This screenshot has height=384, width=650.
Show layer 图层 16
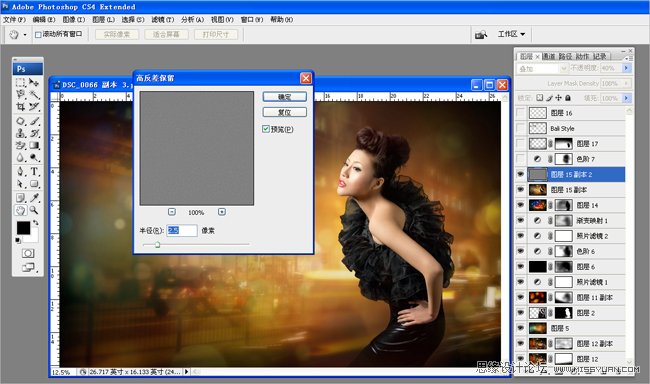coord(520,113)
